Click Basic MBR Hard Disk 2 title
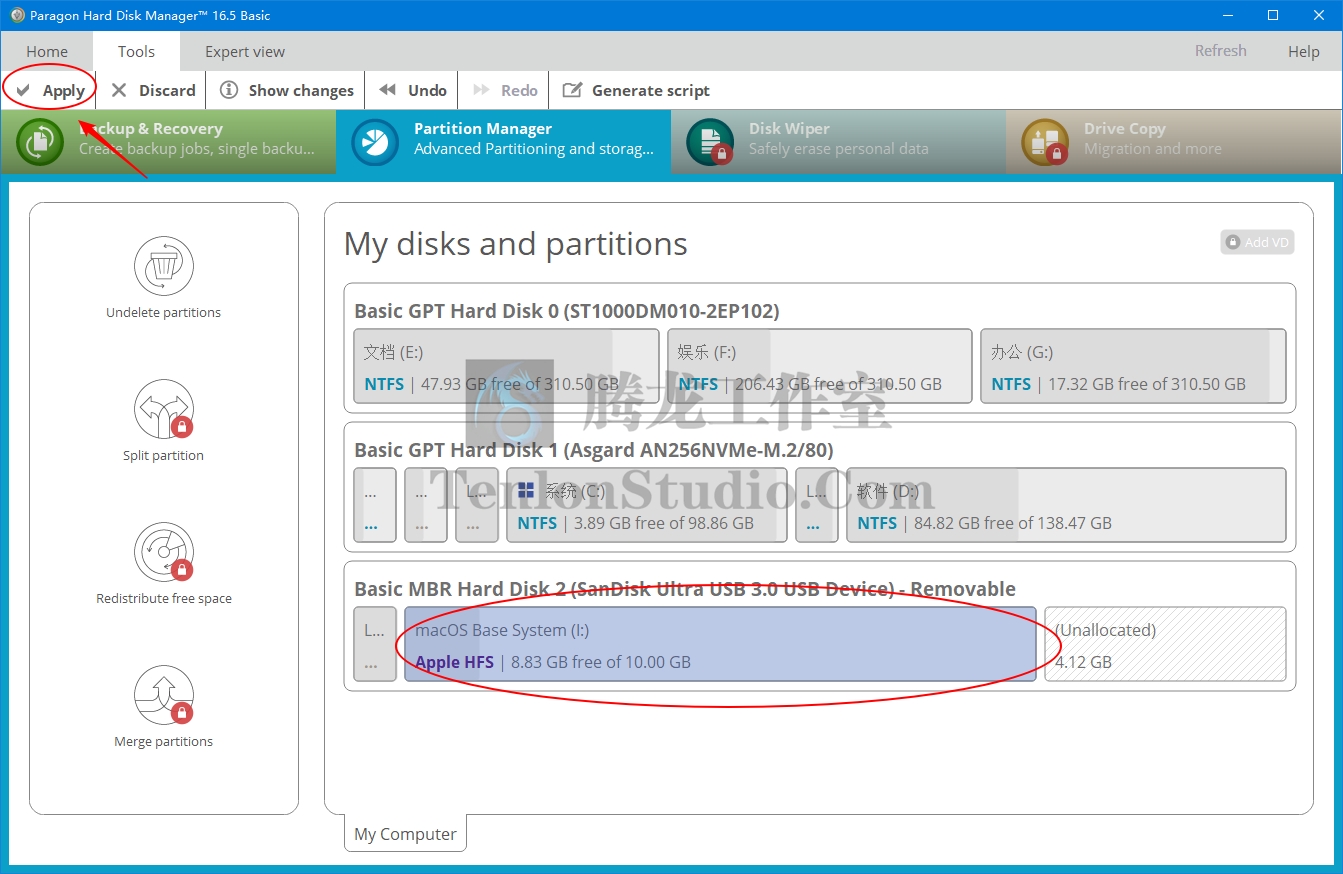The width and height of the screenshot is (1343, 874). [x=685, y=589]
